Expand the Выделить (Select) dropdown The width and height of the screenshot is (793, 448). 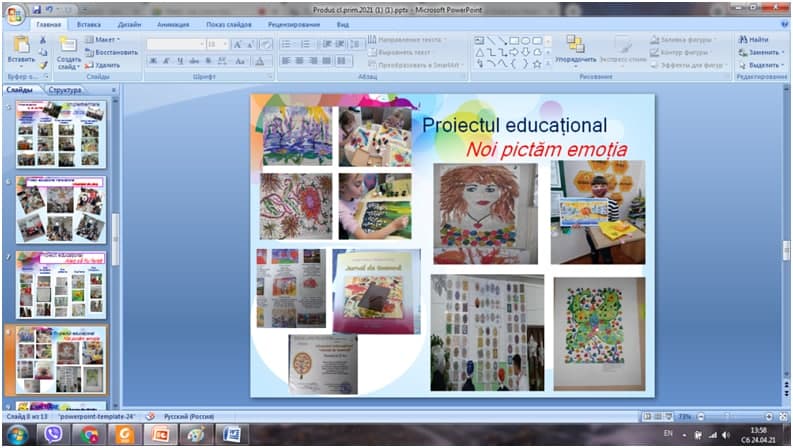[758, 64]
